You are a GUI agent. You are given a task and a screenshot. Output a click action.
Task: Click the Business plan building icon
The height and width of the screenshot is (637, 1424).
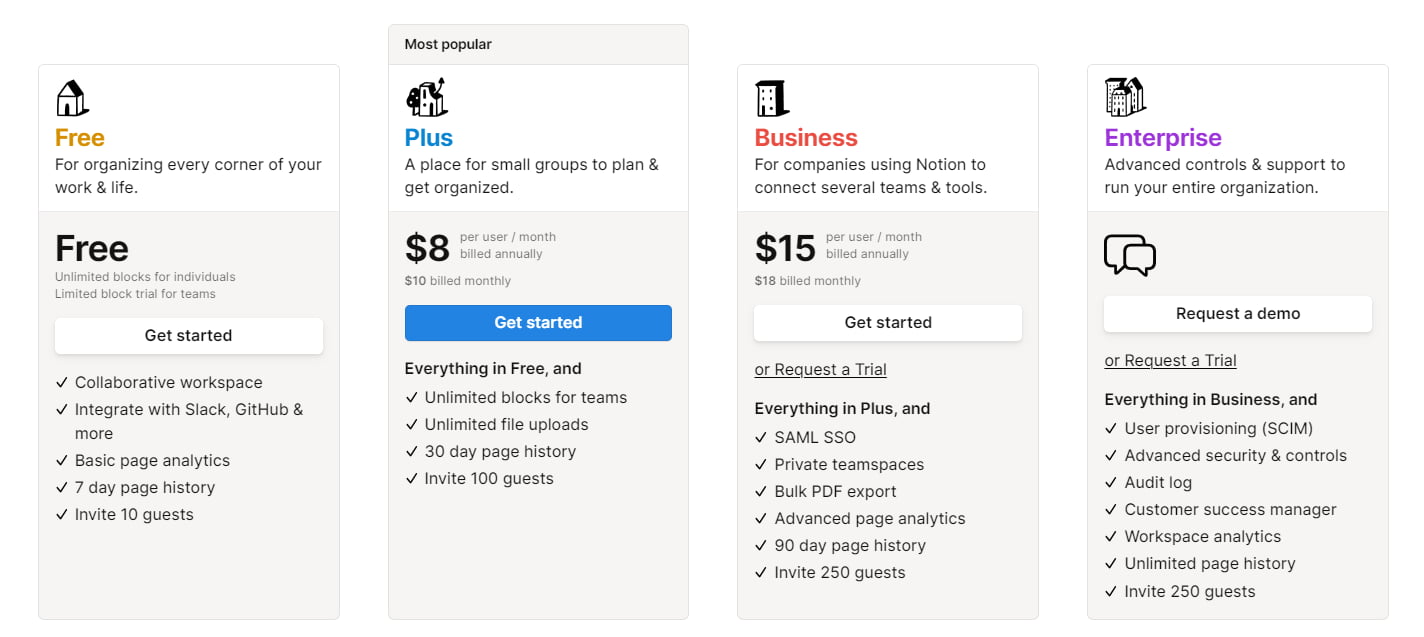[x=772, y=98]
